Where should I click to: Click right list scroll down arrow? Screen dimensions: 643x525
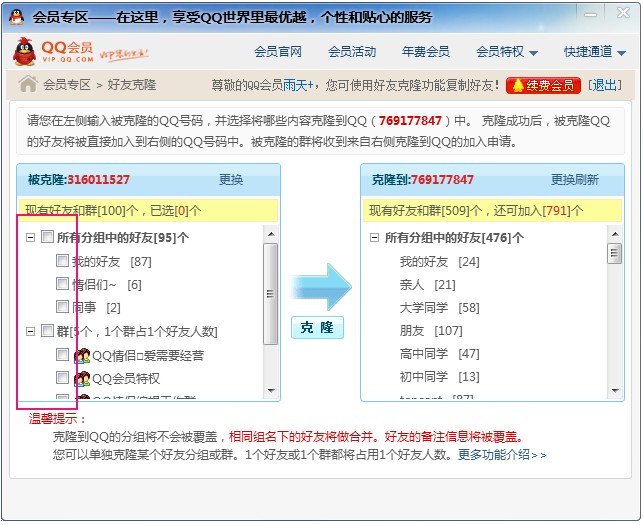[x=614, y=390]
